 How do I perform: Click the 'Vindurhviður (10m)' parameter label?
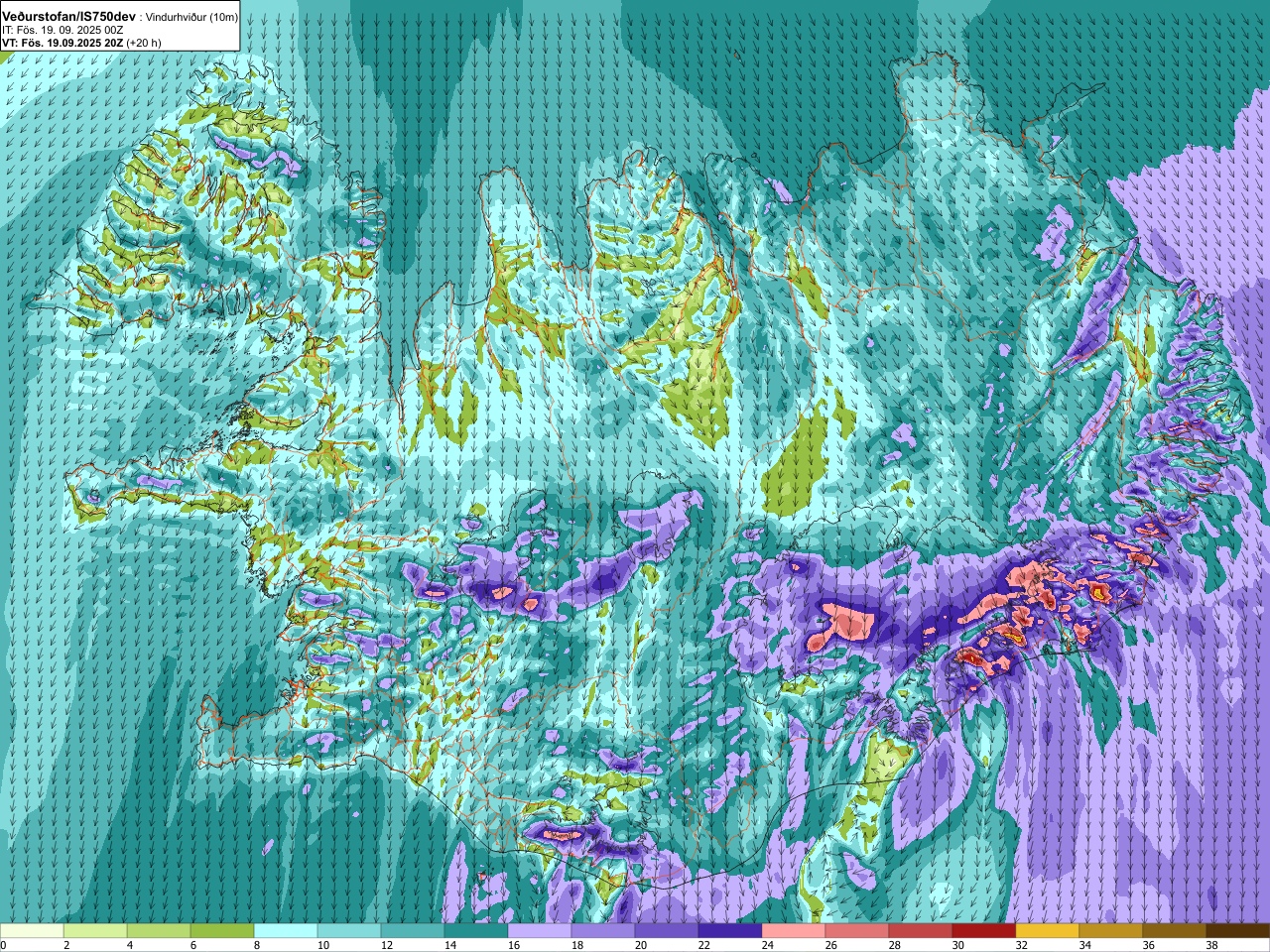(x=191, y=17)
